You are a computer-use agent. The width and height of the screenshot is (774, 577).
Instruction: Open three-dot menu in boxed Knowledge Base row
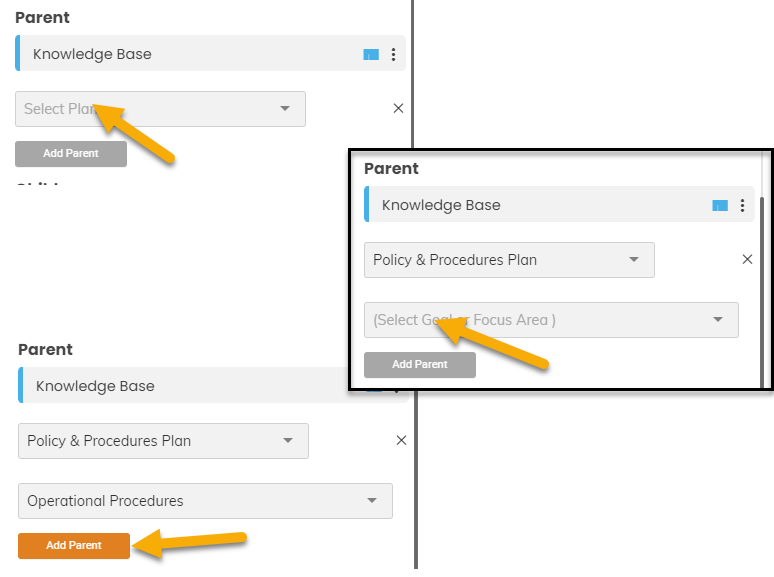point(742,205)
